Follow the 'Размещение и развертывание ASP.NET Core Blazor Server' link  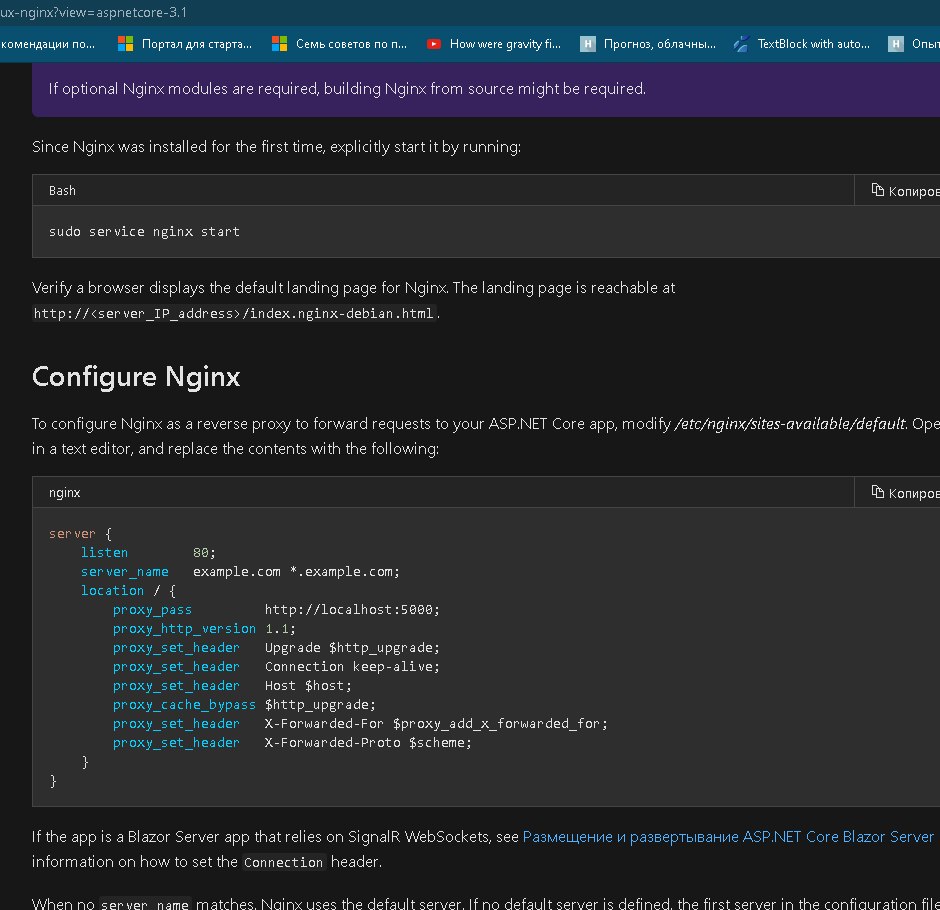tap(728, 836)
